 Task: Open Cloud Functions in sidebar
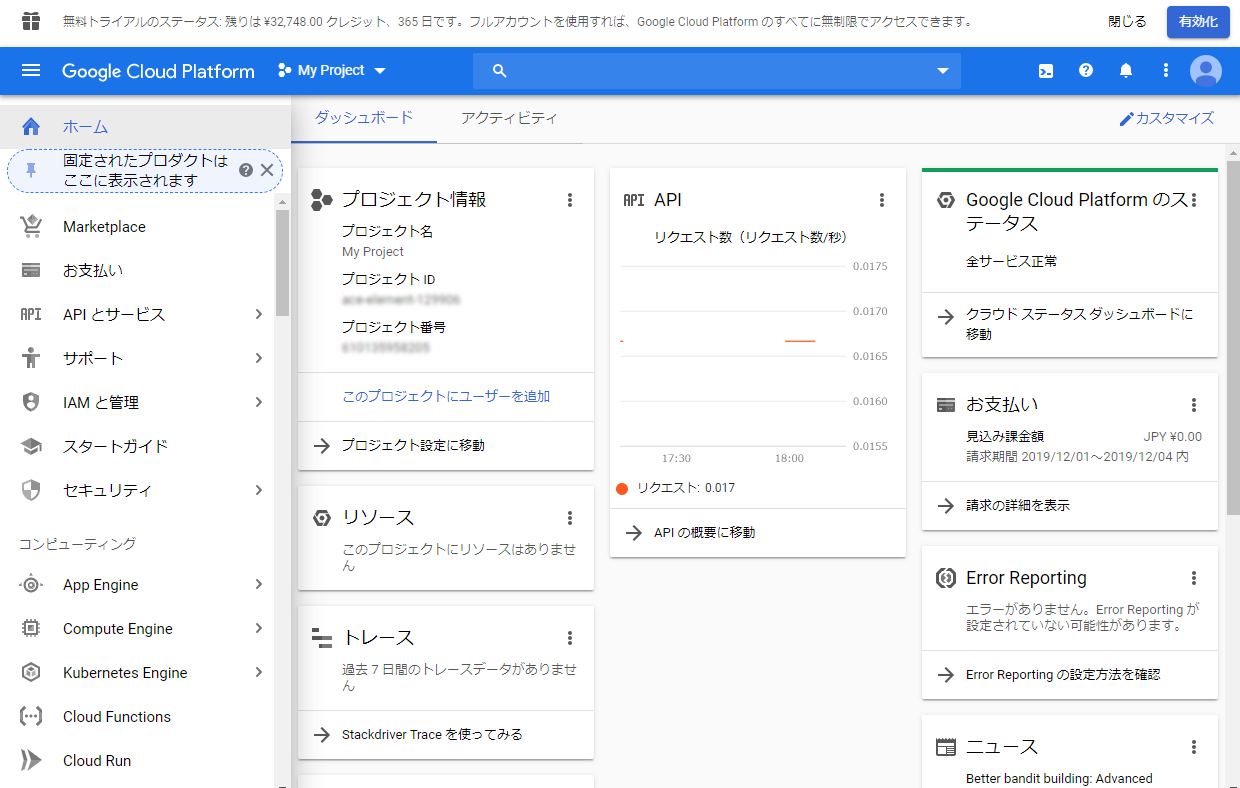point(116,717)
